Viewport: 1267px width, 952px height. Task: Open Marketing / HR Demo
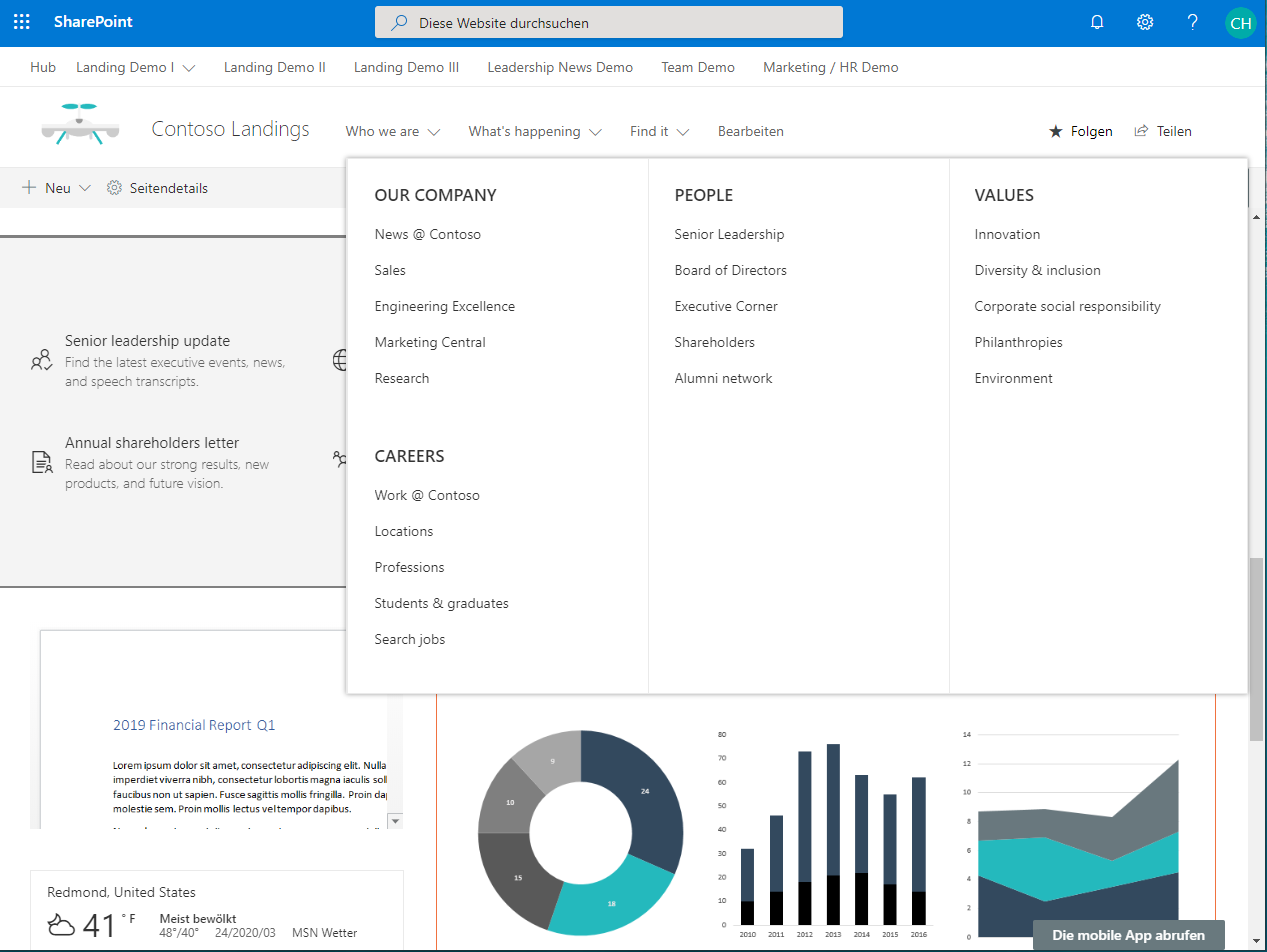pos(831,67)
